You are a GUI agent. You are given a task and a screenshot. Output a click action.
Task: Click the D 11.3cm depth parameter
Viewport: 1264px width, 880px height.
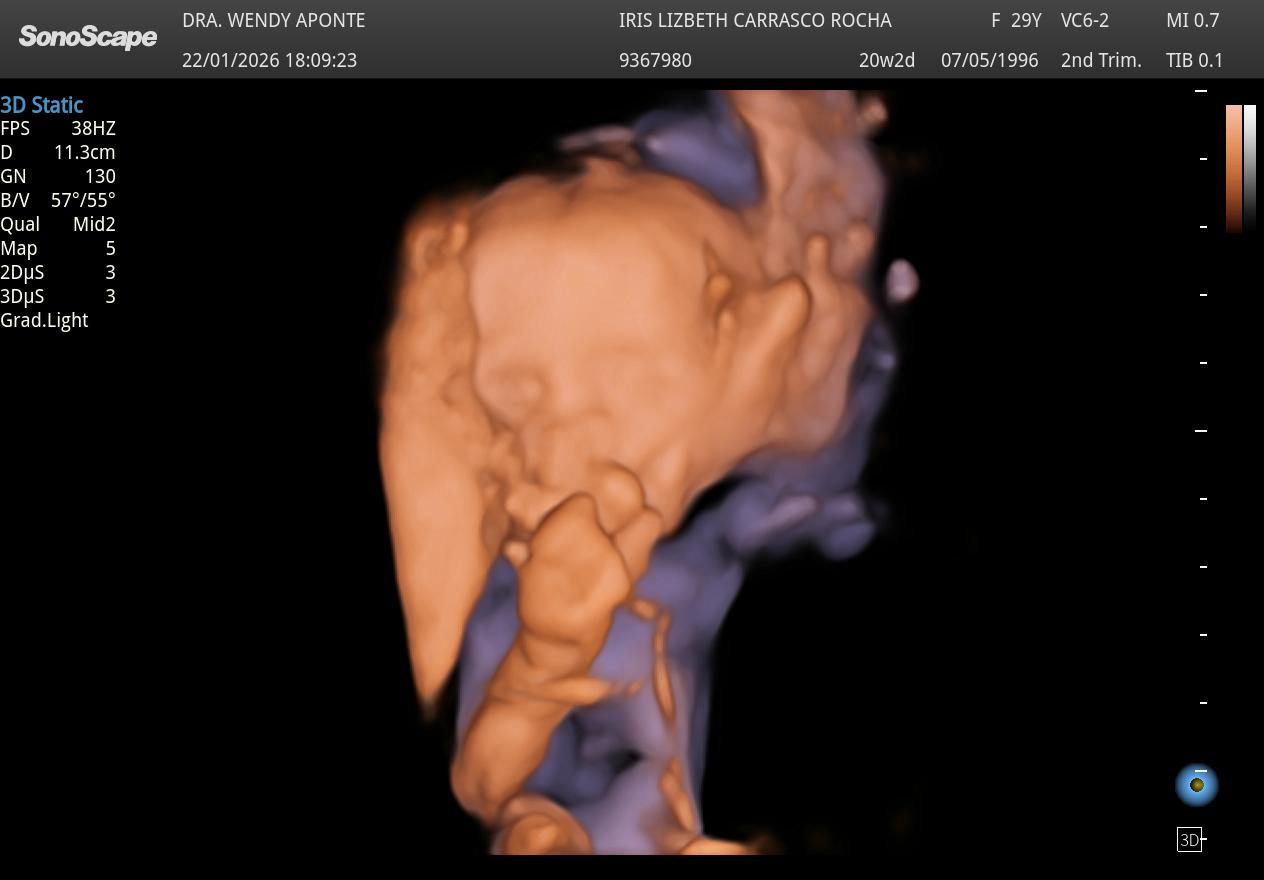point(58,152)
